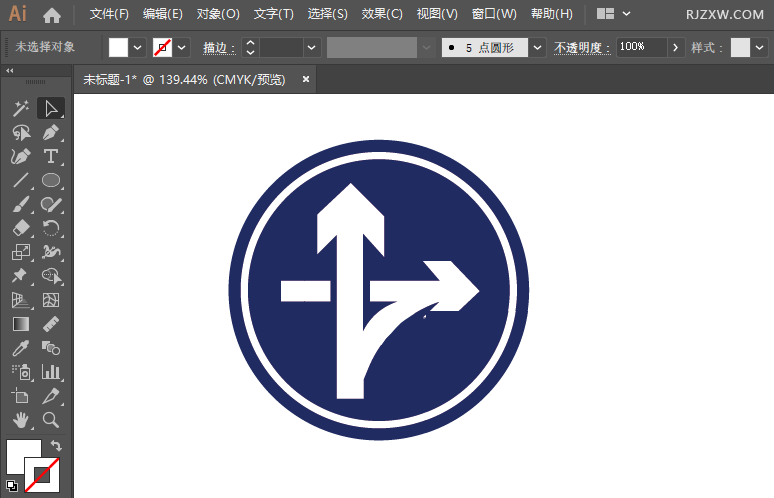Reset to default fill and stroke
Screen dimensions: 774x498
(x=12, y=485)
